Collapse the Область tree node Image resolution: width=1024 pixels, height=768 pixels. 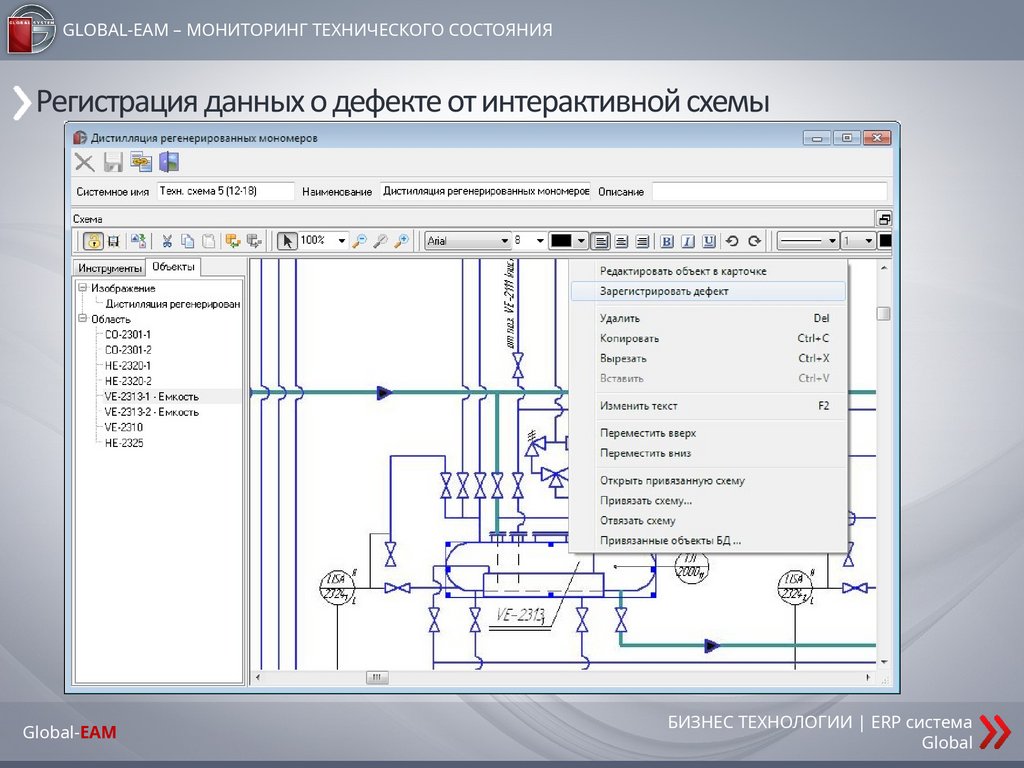tap(82, 319)
